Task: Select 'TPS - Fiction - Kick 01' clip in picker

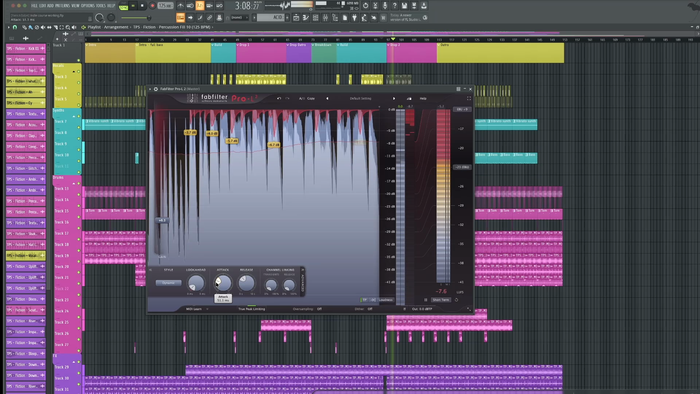Action: [x=26, y=48]
